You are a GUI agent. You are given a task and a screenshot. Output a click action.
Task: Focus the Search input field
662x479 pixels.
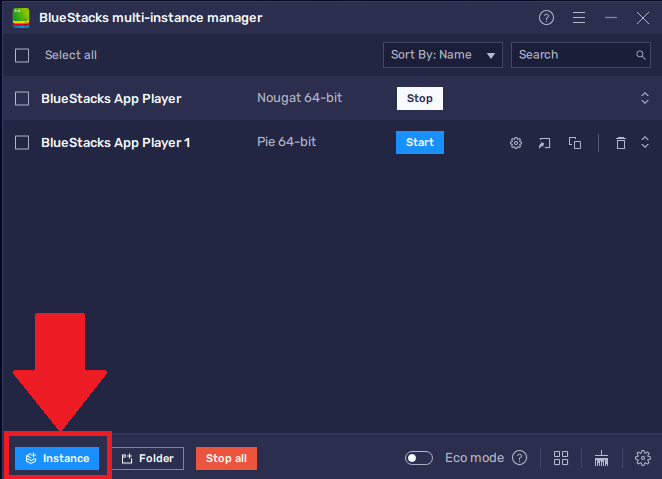click(x=581, y=55)
